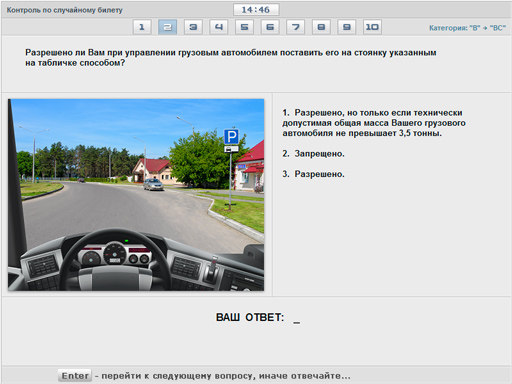Viewport: 512px width, 384px height.
Task: Jump to question 3
Action: point(193,27)
